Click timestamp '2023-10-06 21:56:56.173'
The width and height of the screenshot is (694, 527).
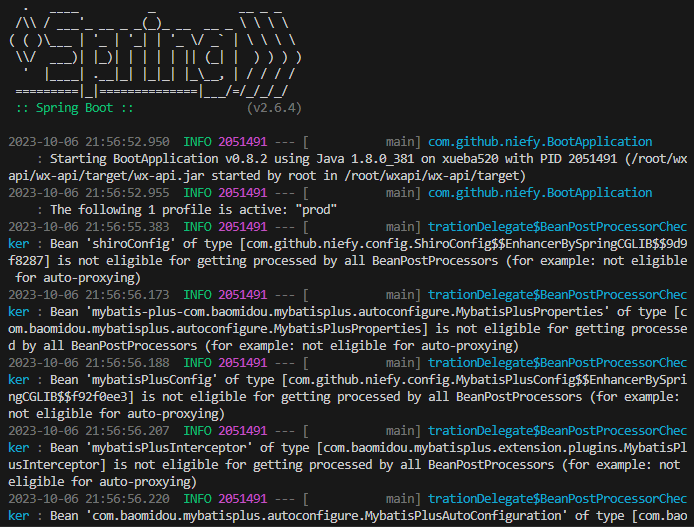pos(89,295)
